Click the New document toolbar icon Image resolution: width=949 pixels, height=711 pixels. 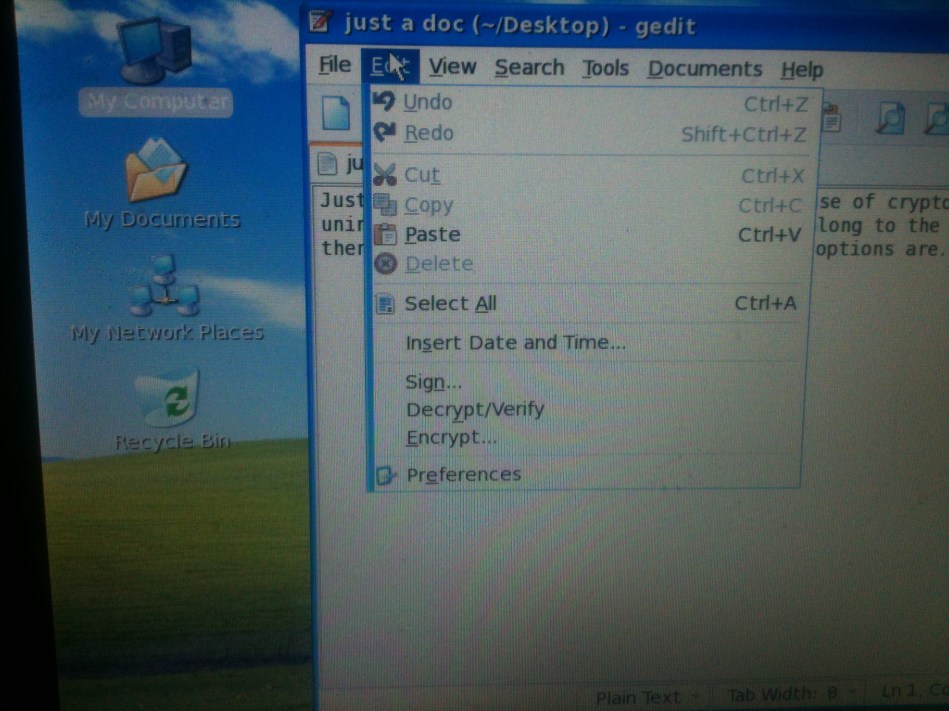(336, 115)
